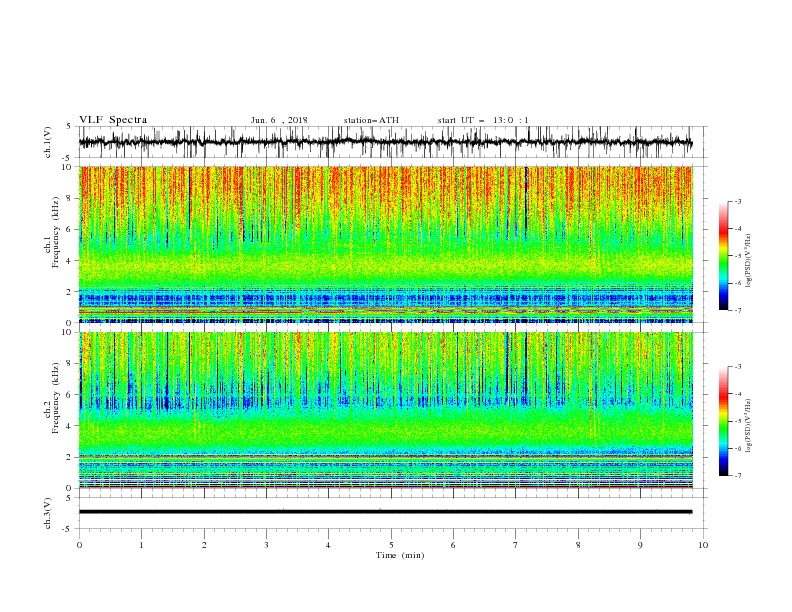Click the ch.1 voltage waveform trace

(386, 142)
